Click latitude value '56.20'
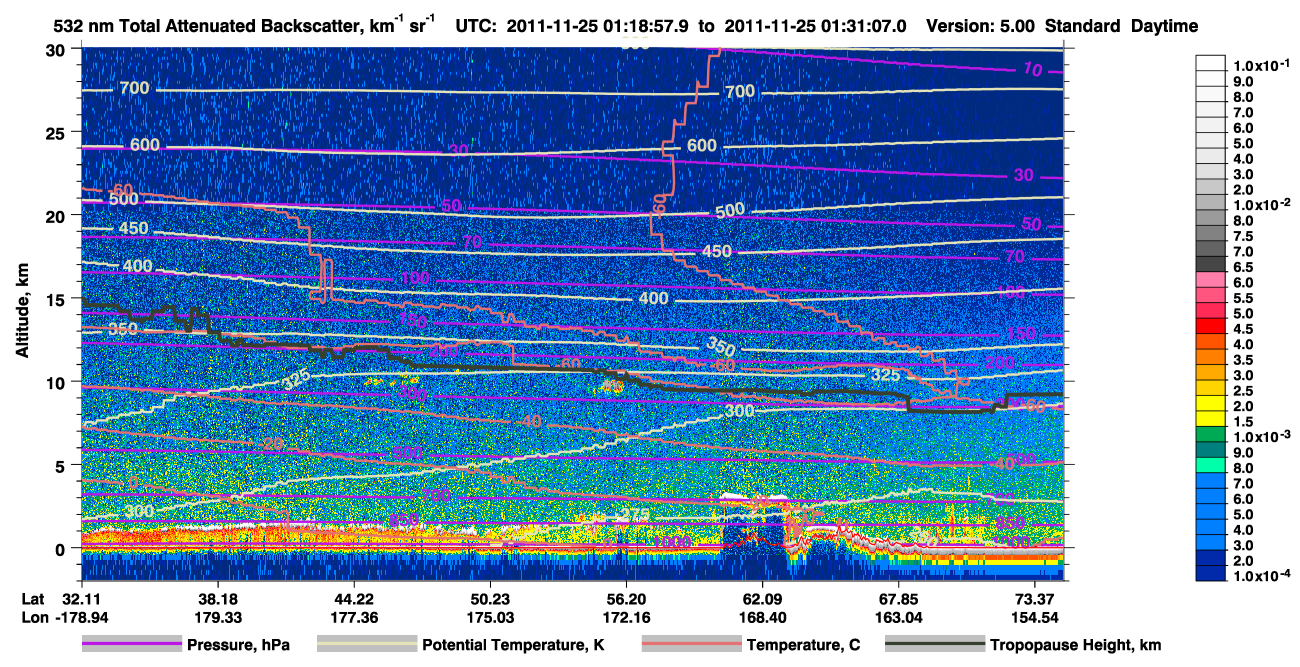Viewport: 1300px width, 667px height. (x=626, y=598)
